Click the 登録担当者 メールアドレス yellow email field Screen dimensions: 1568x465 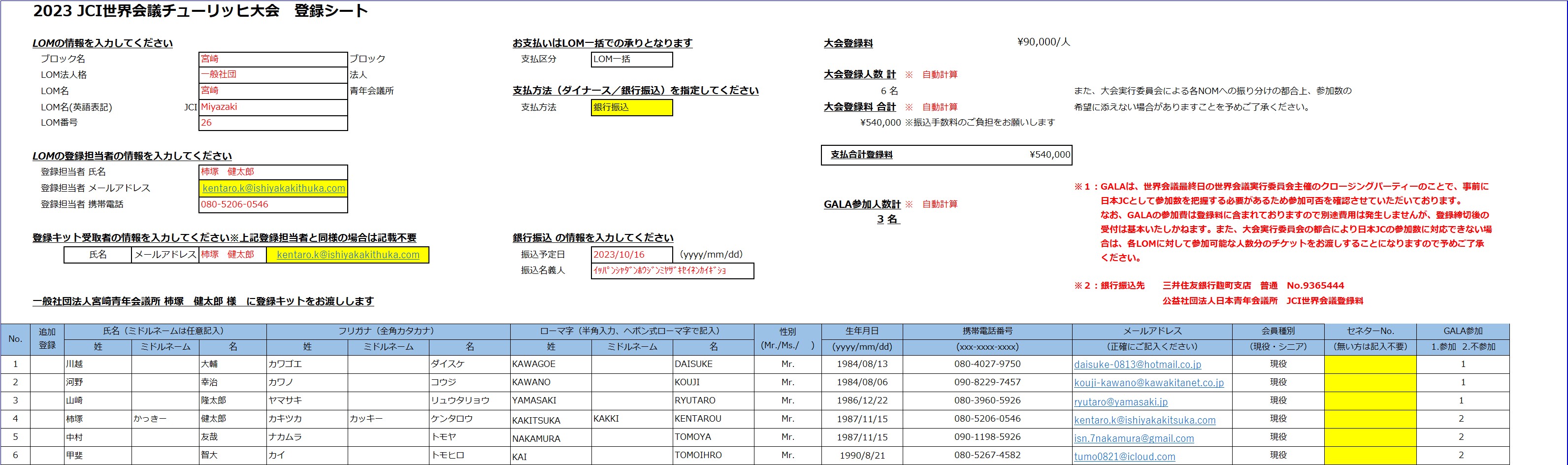pyautogui.click(x=273, y=188)
